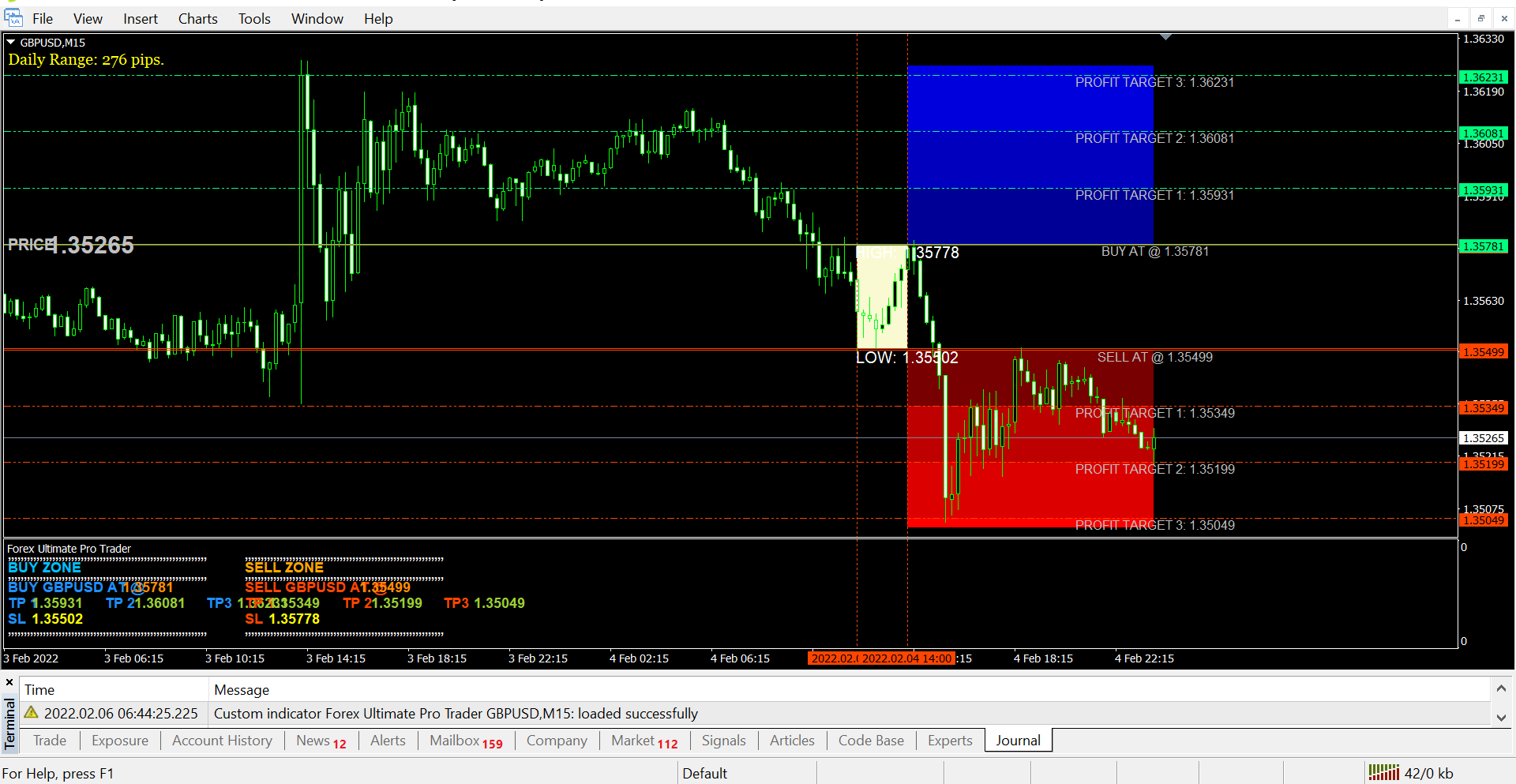
Task: Expand the GBPUSD,M15 chart dropdown triangle
Action: coord(11,43)
